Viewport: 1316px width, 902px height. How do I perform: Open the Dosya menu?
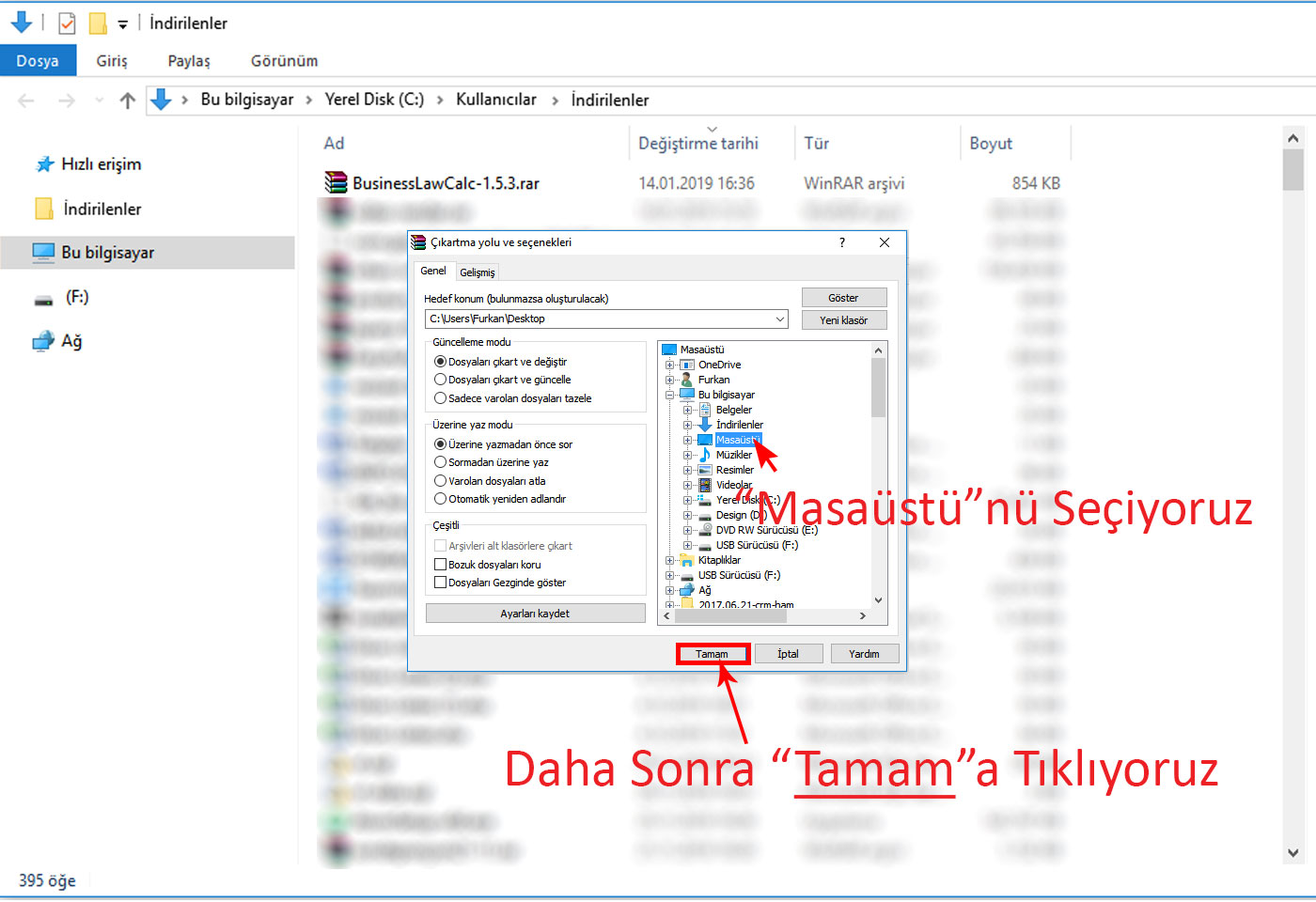(x=38, y=60)
